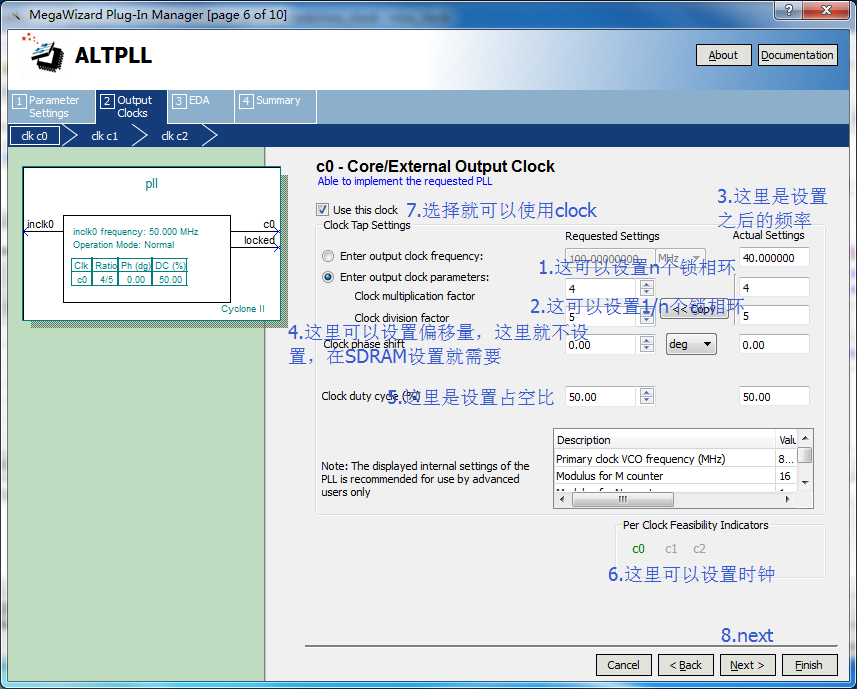The width and height of the screenshot is (857, 689).
Task: Open the deg phase shift unit dropdown
Action: [x=691, y=344]
